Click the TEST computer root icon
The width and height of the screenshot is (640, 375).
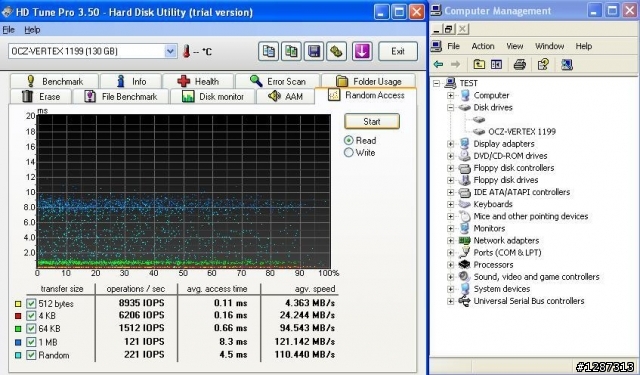pos(451,83)
